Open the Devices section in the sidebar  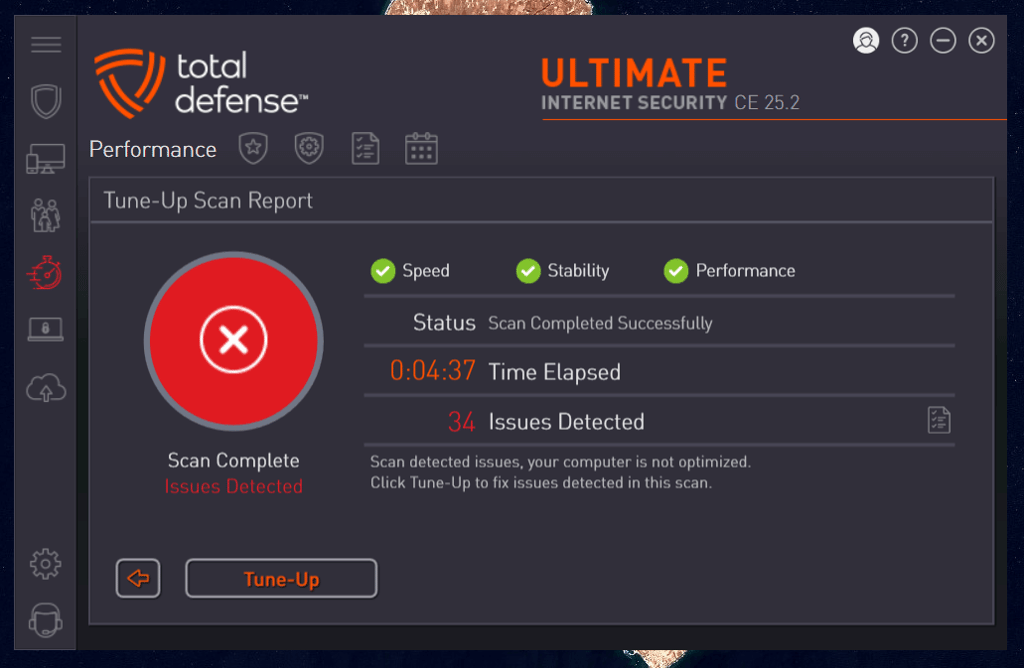click(x=46, y=159)
